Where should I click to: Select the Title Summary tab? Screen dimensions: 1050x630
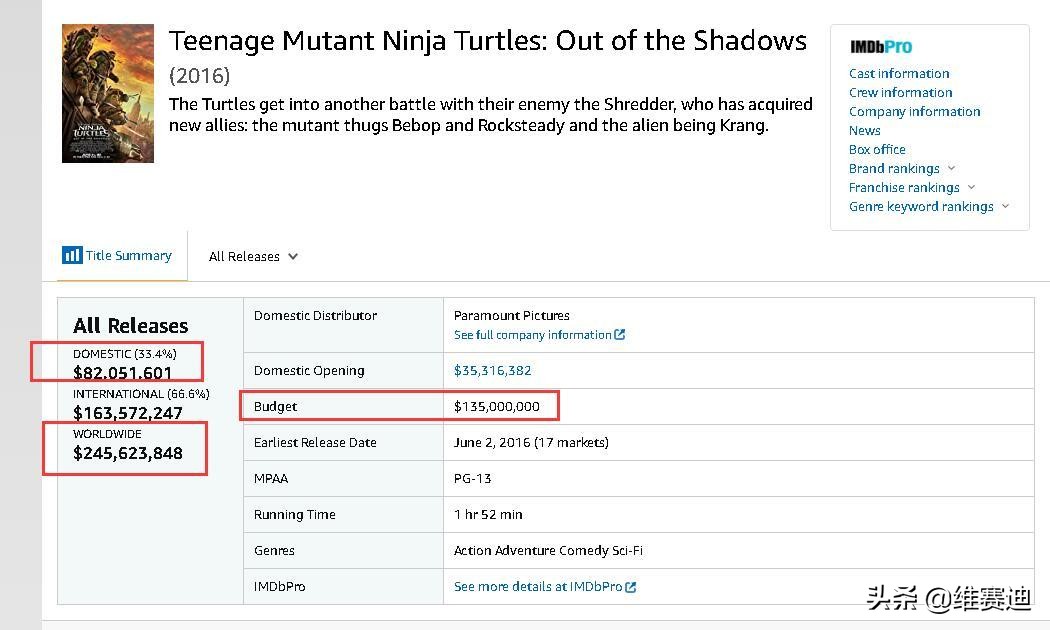(x=128, y=256)
